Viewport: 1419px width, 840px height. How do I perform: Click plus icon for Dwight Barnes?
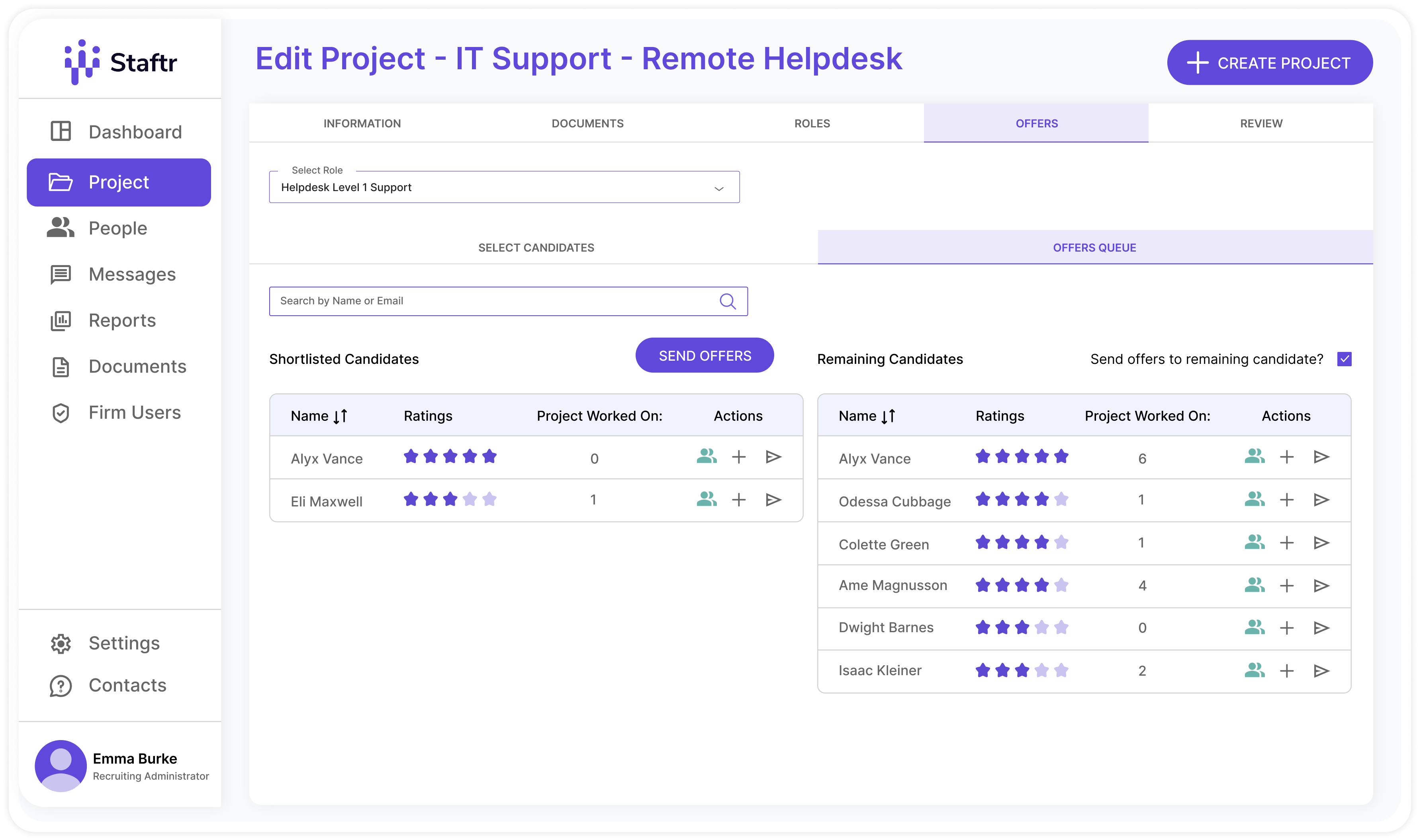(x=1286, y=628)
